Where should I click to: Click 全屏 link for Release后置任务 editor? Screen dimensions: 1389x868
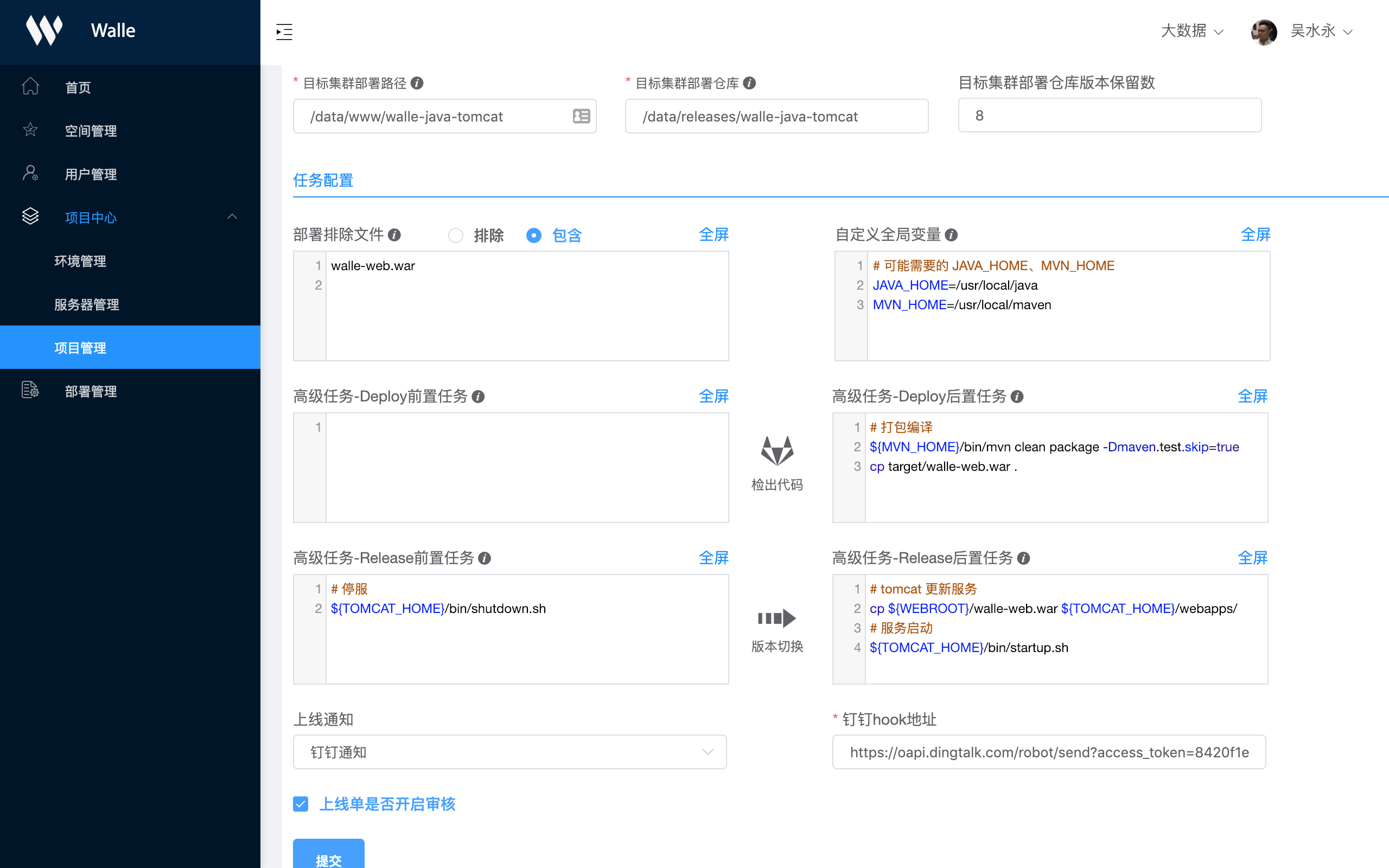1252,558
